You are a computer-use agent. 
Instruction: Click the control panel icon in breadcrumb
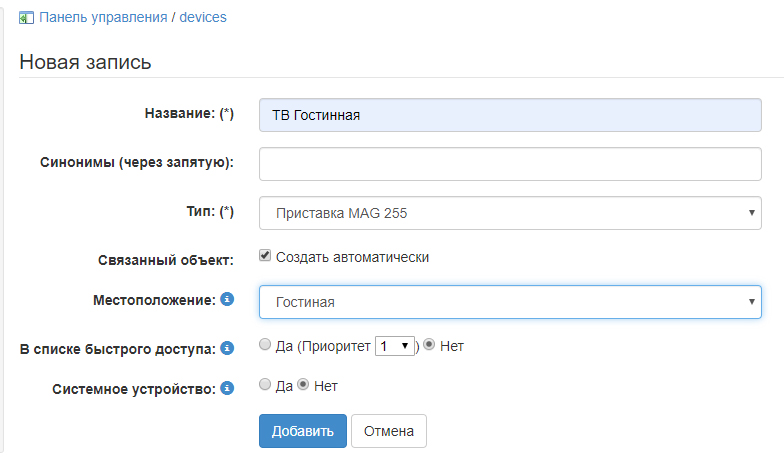[26, 17]
